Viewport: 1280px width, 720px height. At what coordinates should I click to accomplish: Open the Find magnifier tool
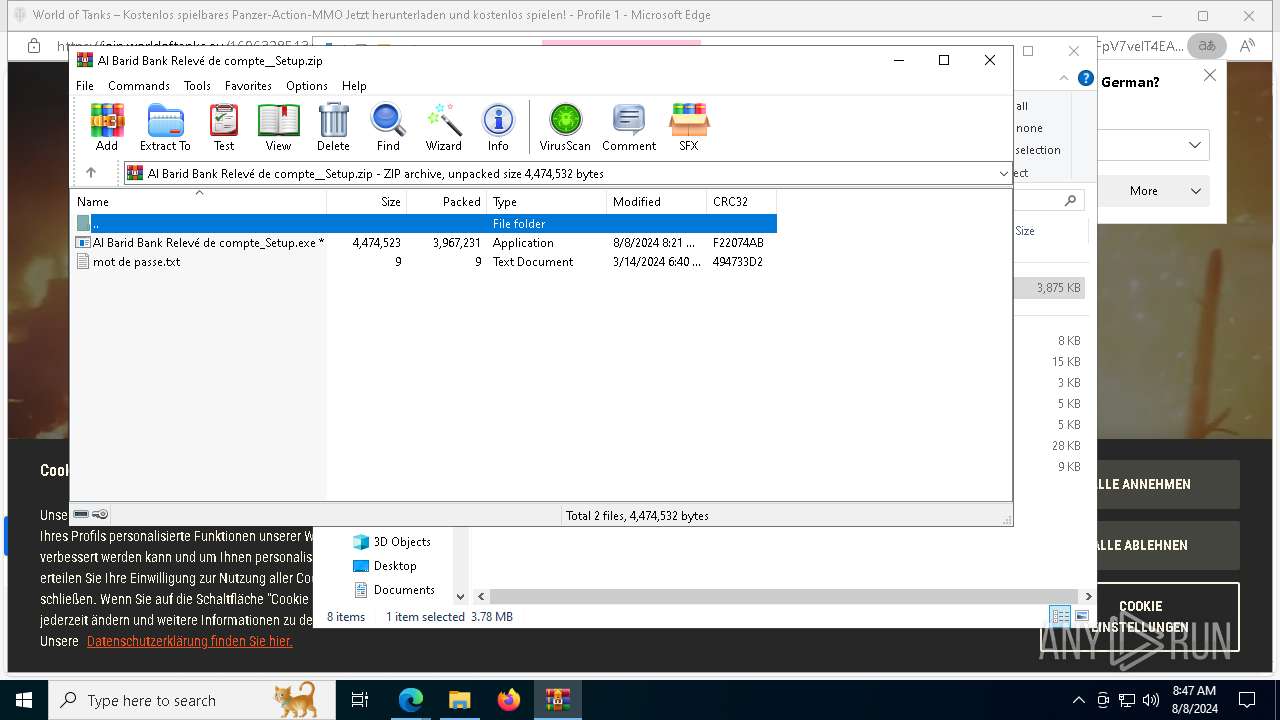pos(388,127)
